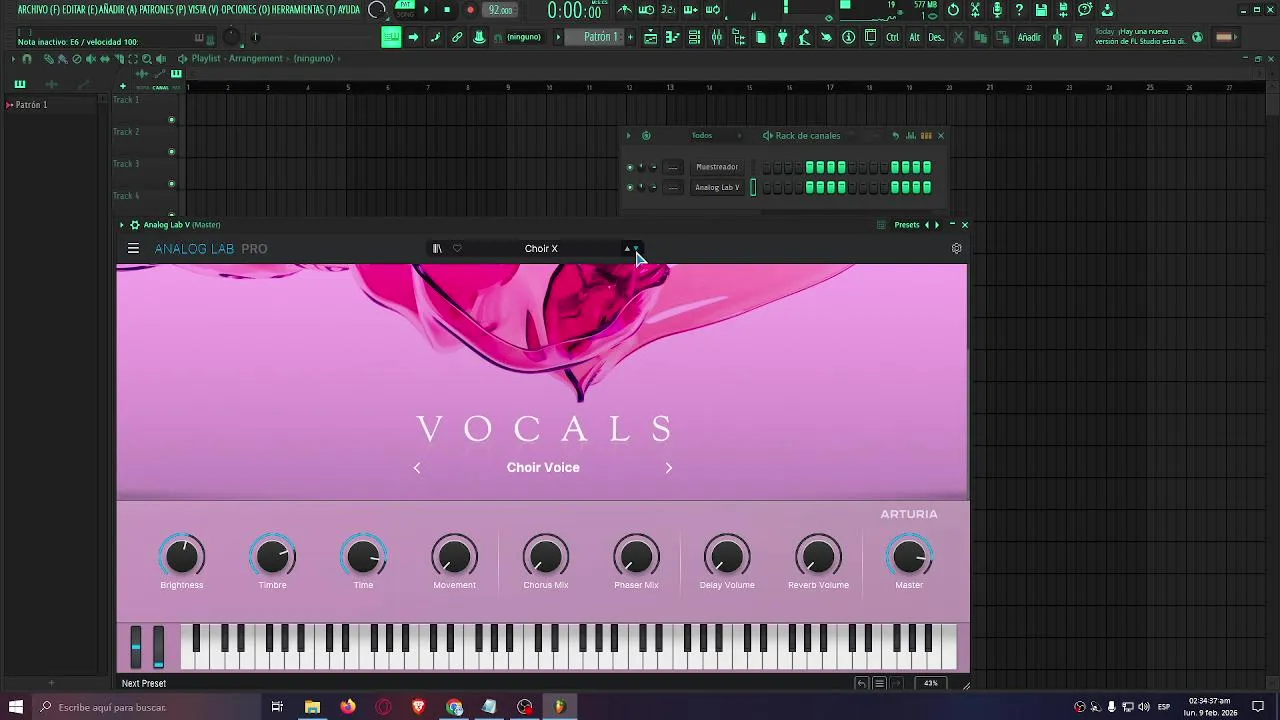
Task: Toggle PAT/SONG mode switch
Action: pyautogui.click(x=405, y=10)
